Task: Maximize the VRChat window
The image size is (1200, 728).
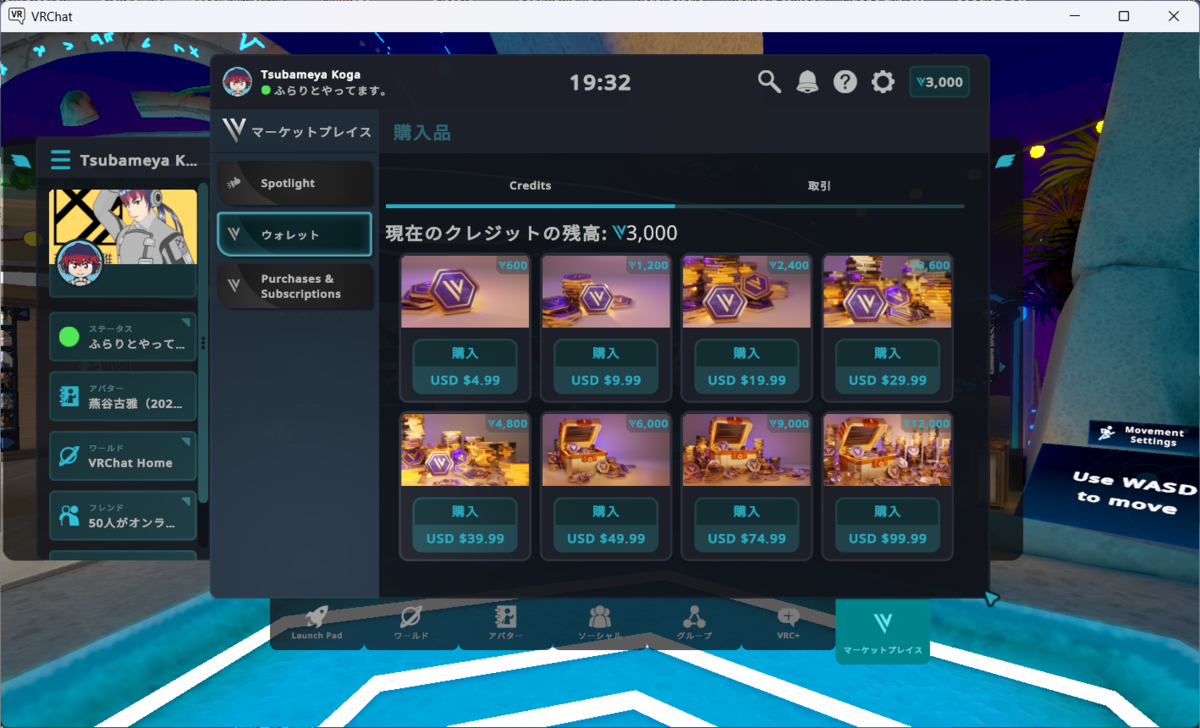Action: 1124,16
